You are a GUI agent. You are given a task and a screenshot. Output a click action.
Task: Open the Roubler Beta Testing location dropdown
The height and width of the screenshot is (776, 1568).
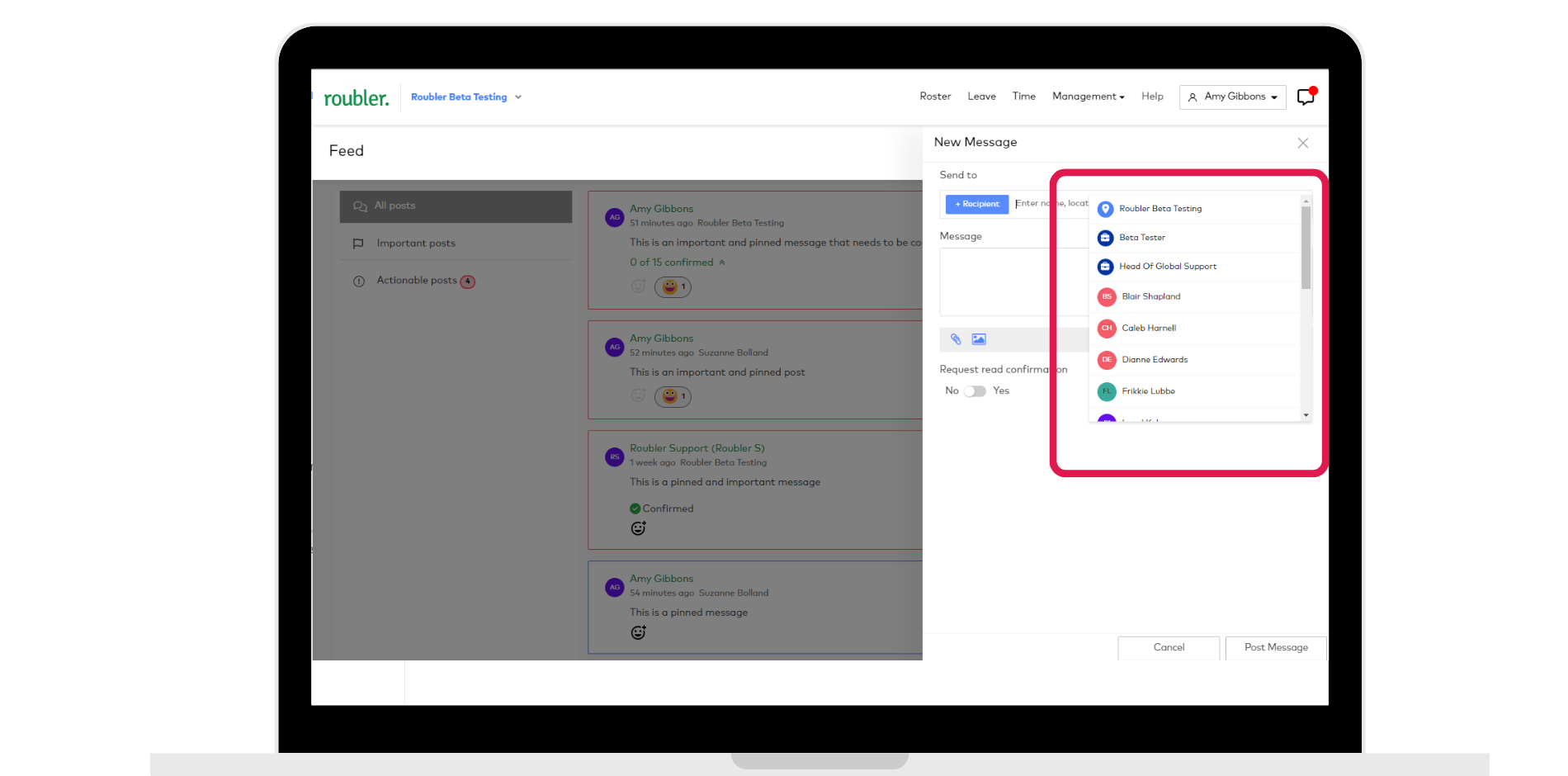click(x=466, y=97)
